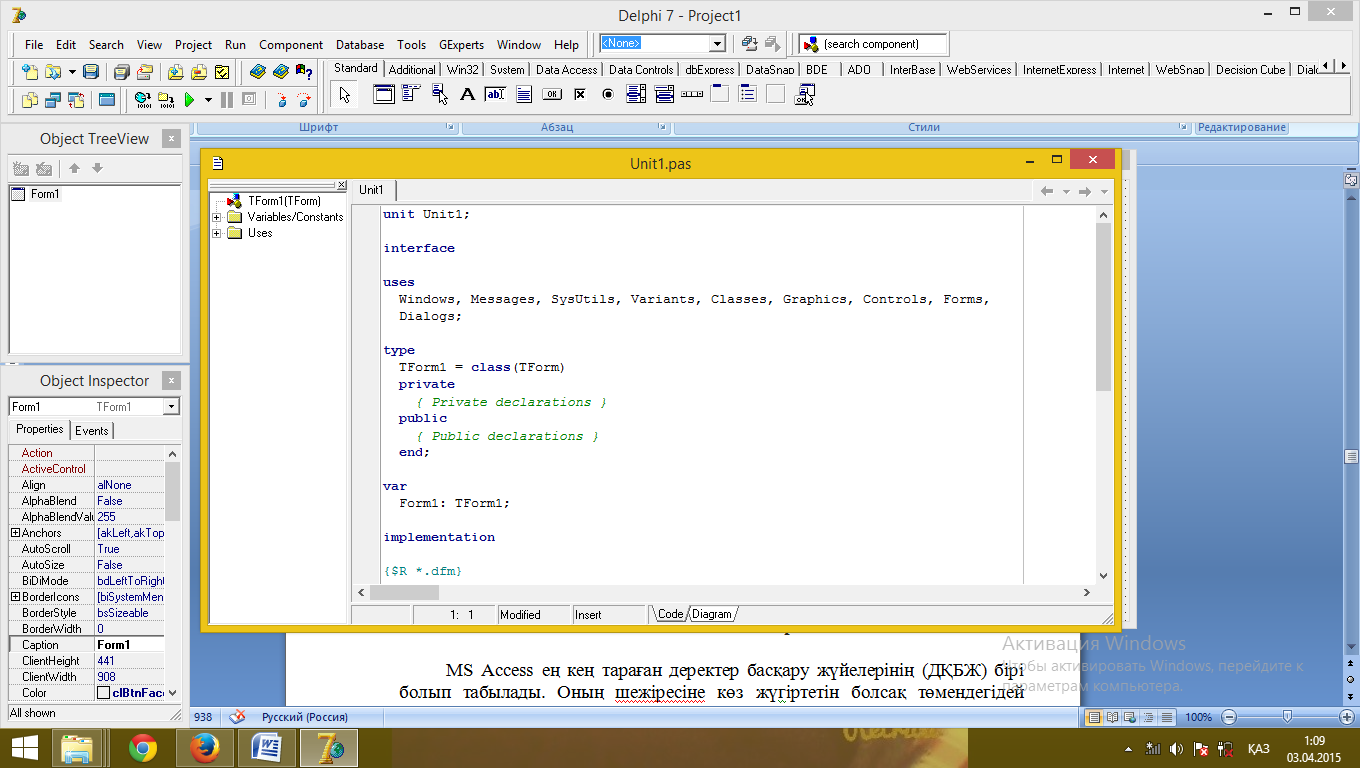1360x768 pixels.
Task: Click the Color property clBtnFace swatch
Action: point(103,693)
